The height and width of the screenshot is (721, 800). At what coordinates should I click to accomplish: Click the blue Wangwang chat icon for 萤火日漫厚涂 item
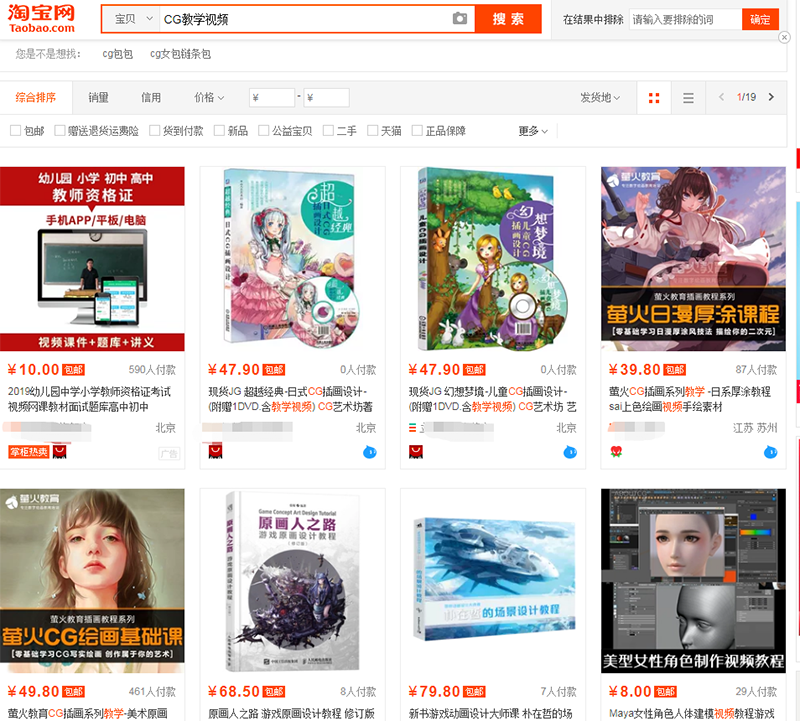(x=770, y=452)
